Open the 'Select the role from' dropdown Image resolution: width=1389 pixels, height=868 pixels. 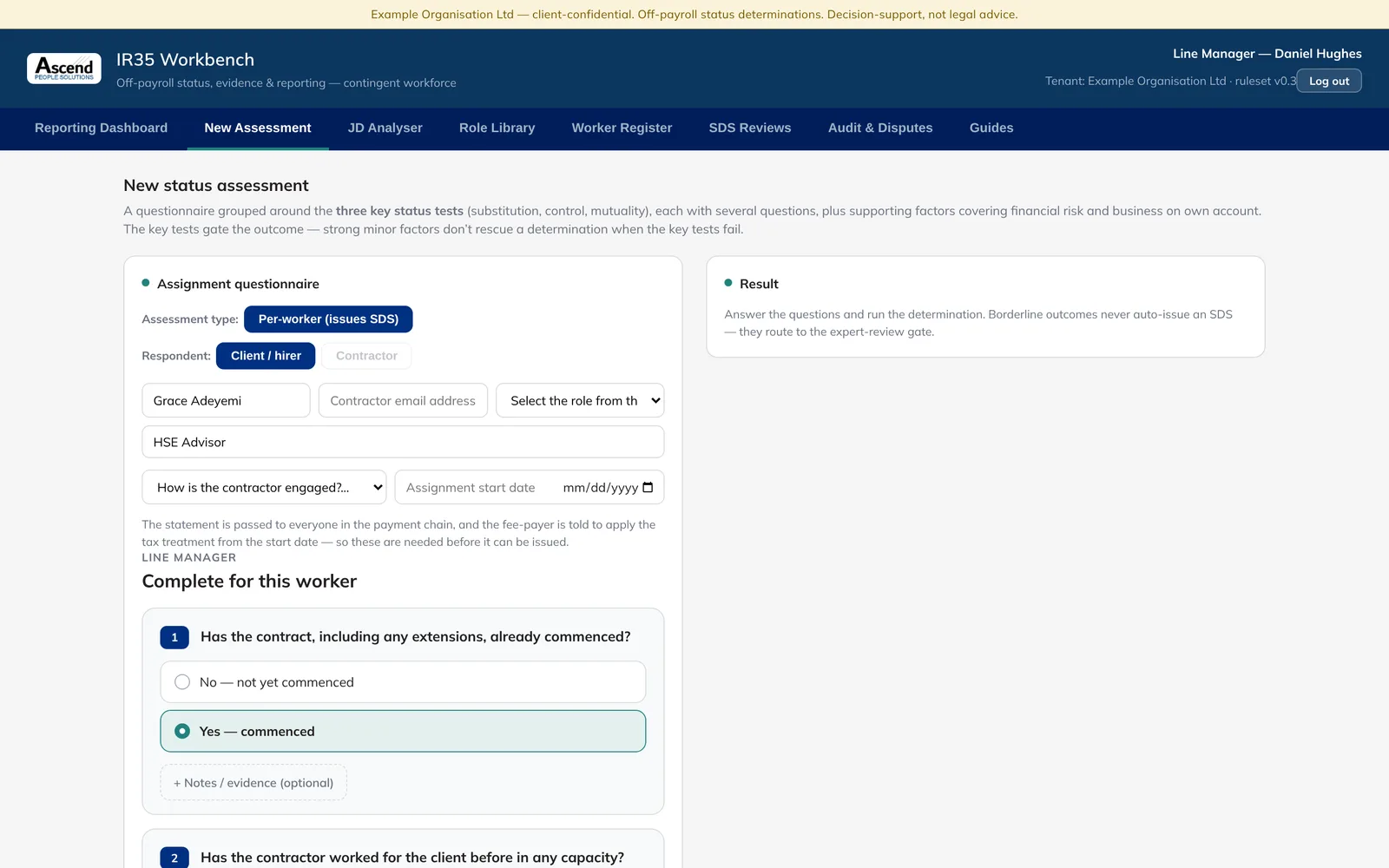(580, 401)
